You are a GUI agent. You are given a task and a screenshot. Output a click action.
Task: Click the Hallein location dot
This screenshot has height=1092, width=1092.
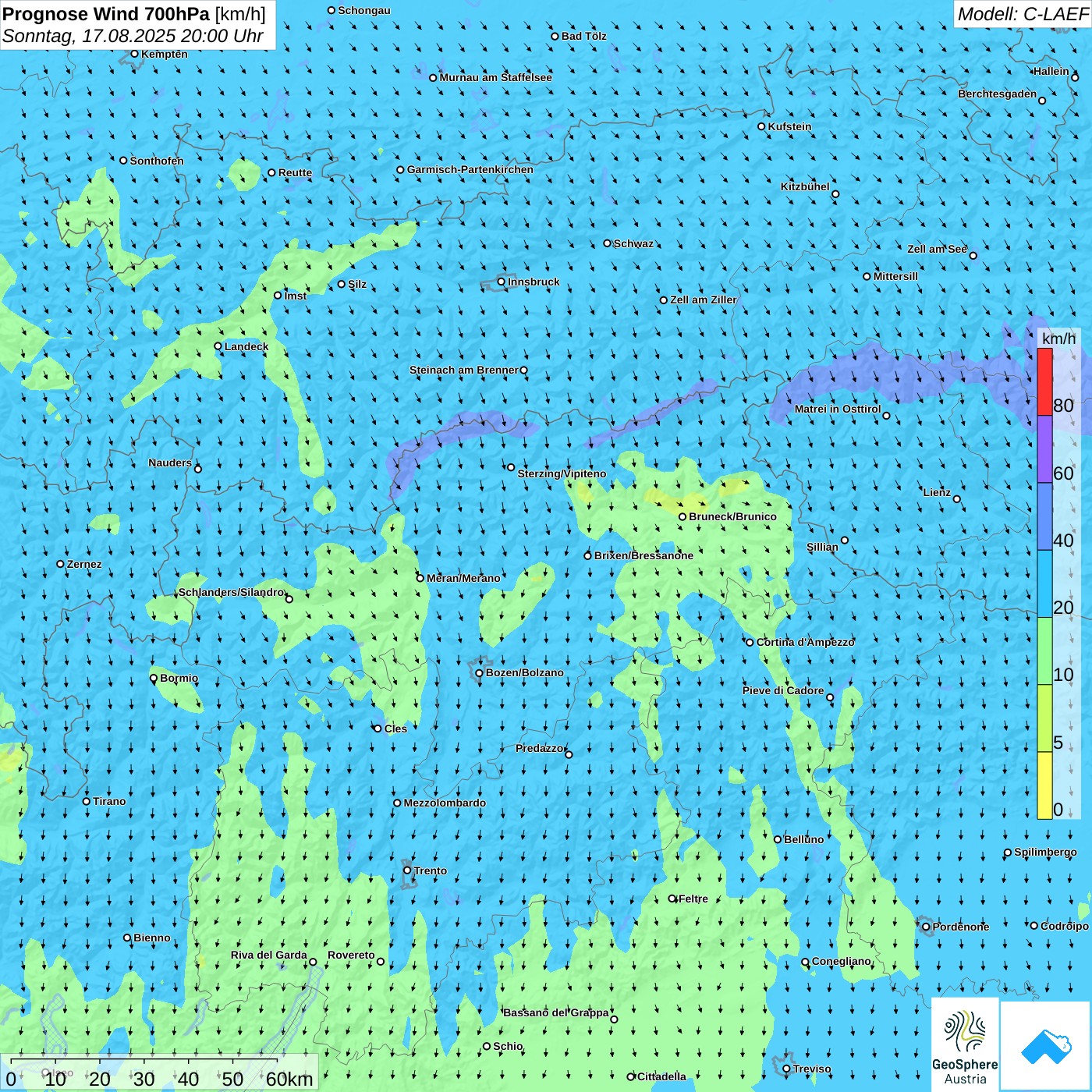tap(1075, 77)
